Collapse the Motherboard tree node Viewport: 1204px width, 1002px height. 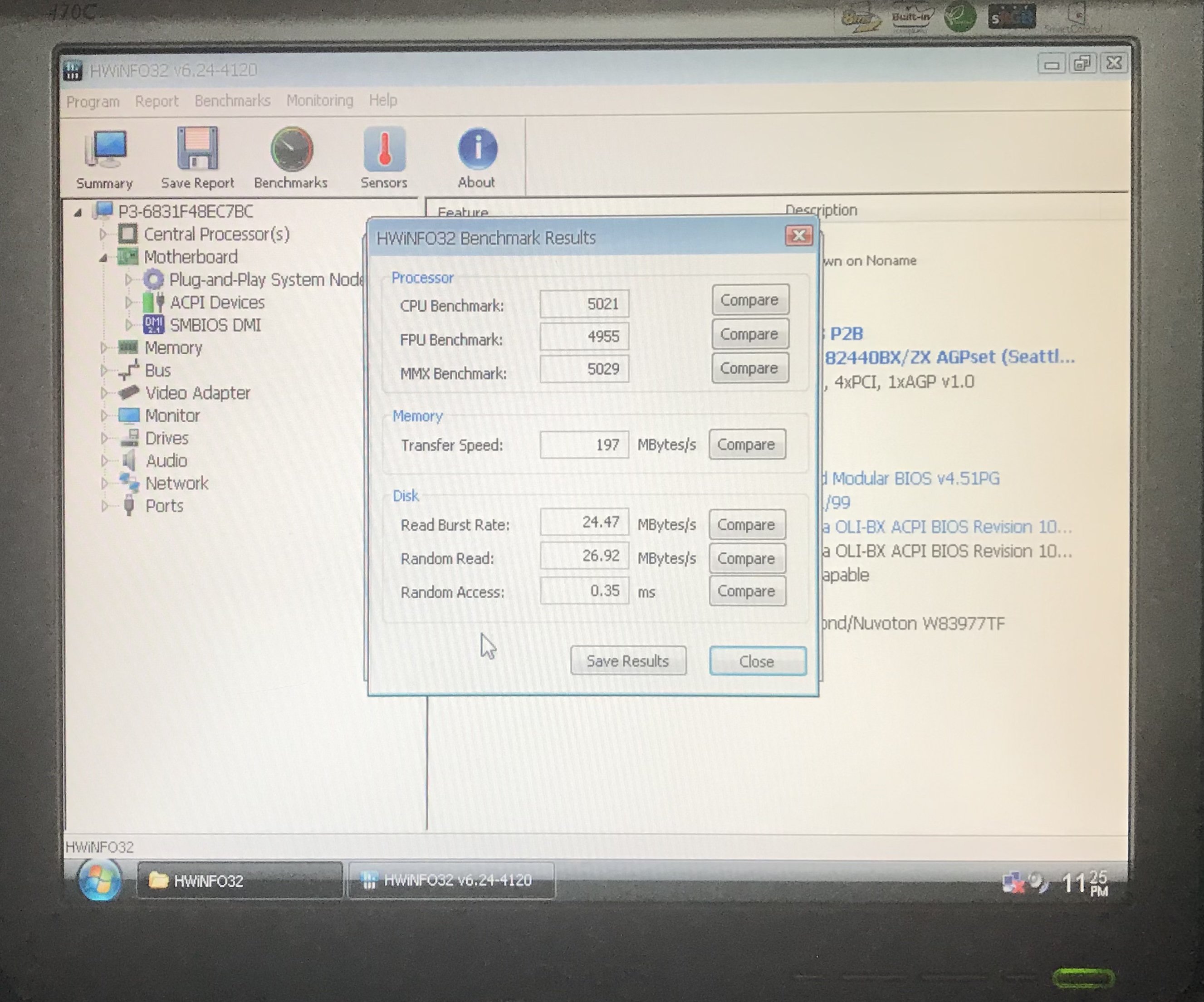tap(103, 257)
